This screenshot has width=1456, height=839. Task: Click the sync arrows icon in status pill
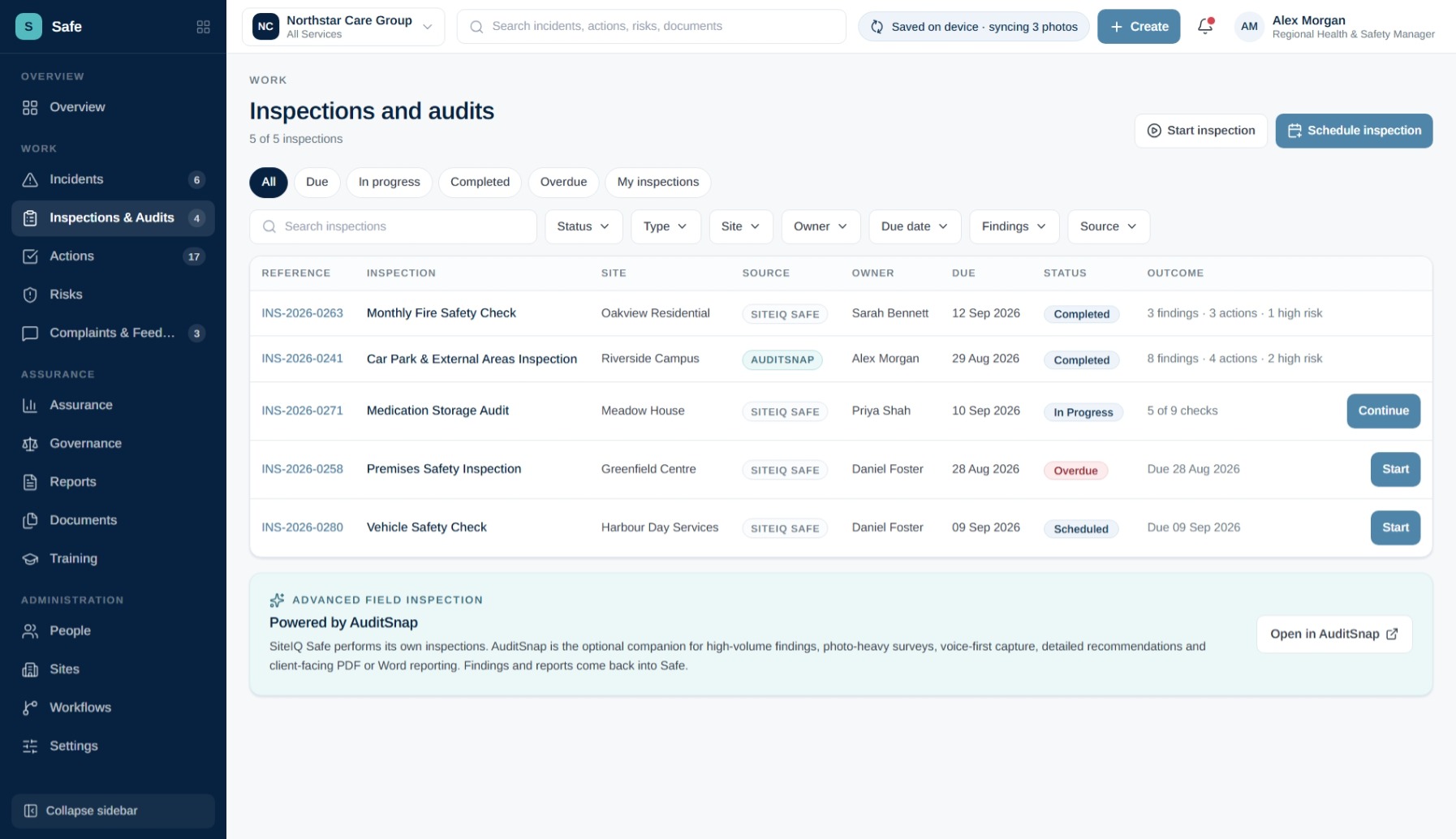click(877, 27)
